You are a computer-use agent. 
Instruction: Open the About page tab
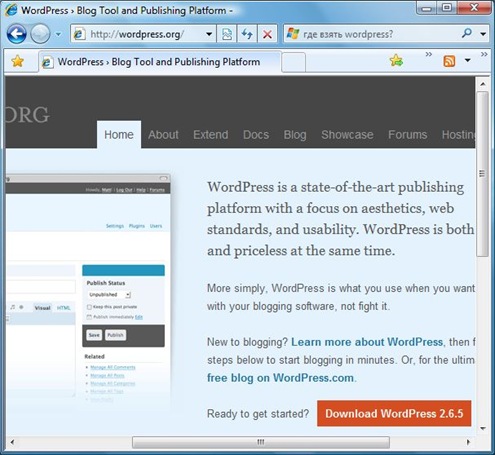(x=163, y=135)
